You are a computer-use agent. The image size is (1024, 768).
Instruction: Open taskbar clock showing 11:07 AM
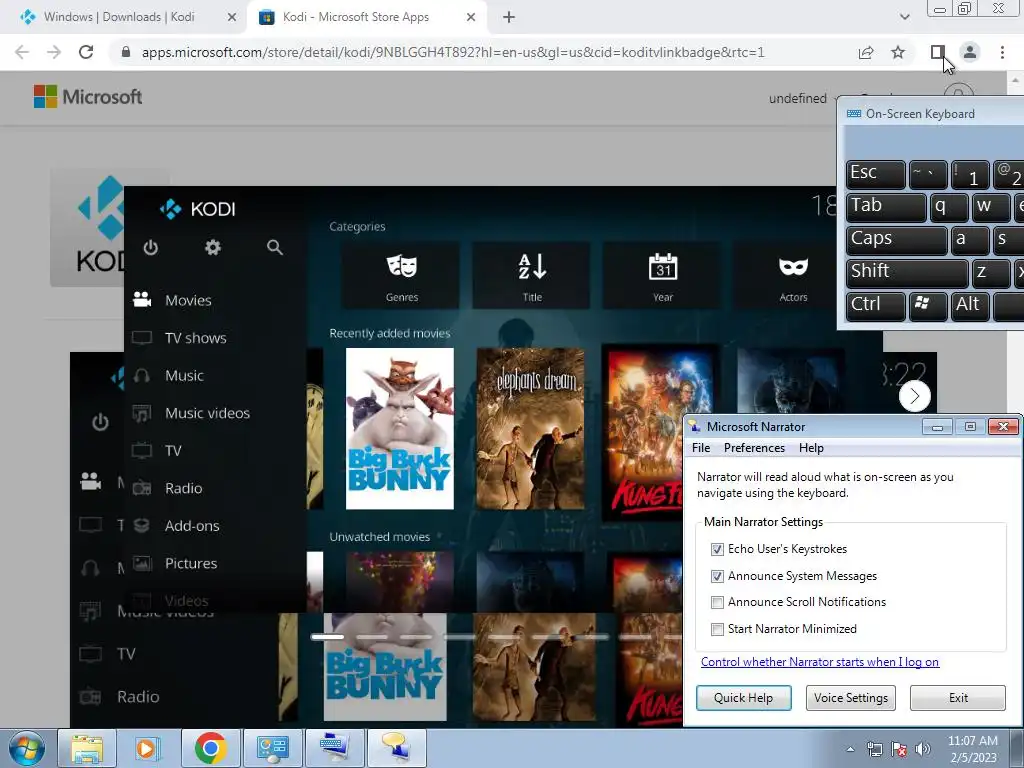coord(972,749)
